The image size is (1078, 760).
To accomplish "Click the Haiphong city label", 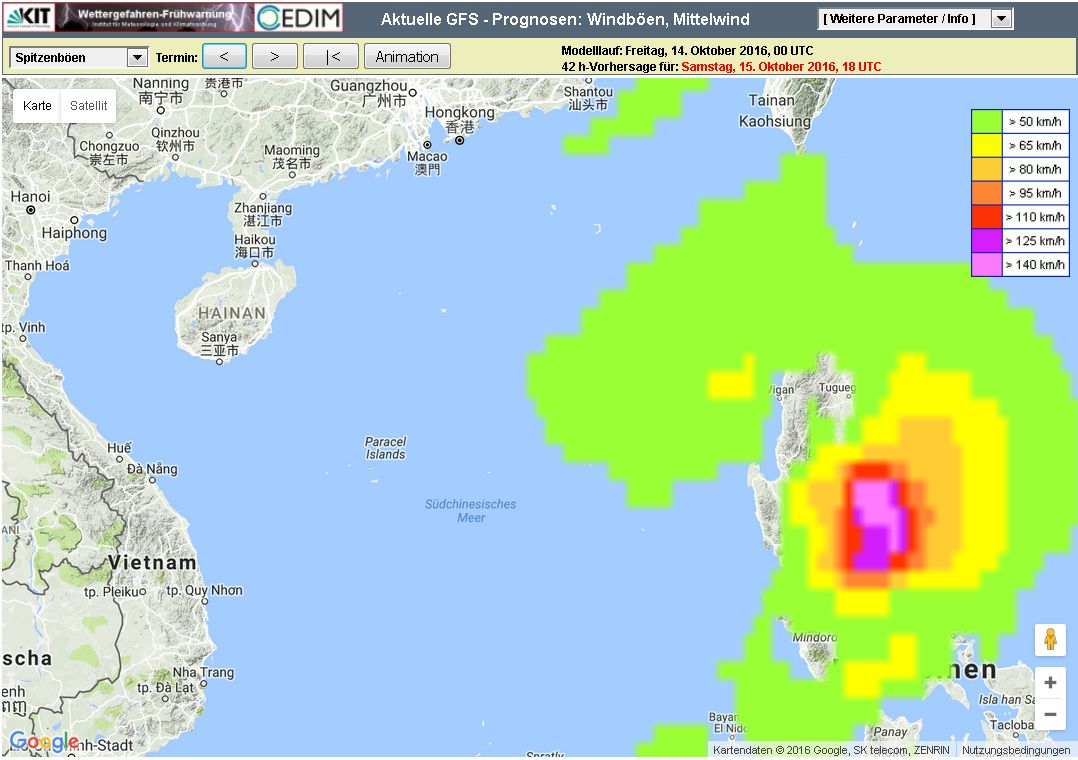I will (x=74, y=233).
